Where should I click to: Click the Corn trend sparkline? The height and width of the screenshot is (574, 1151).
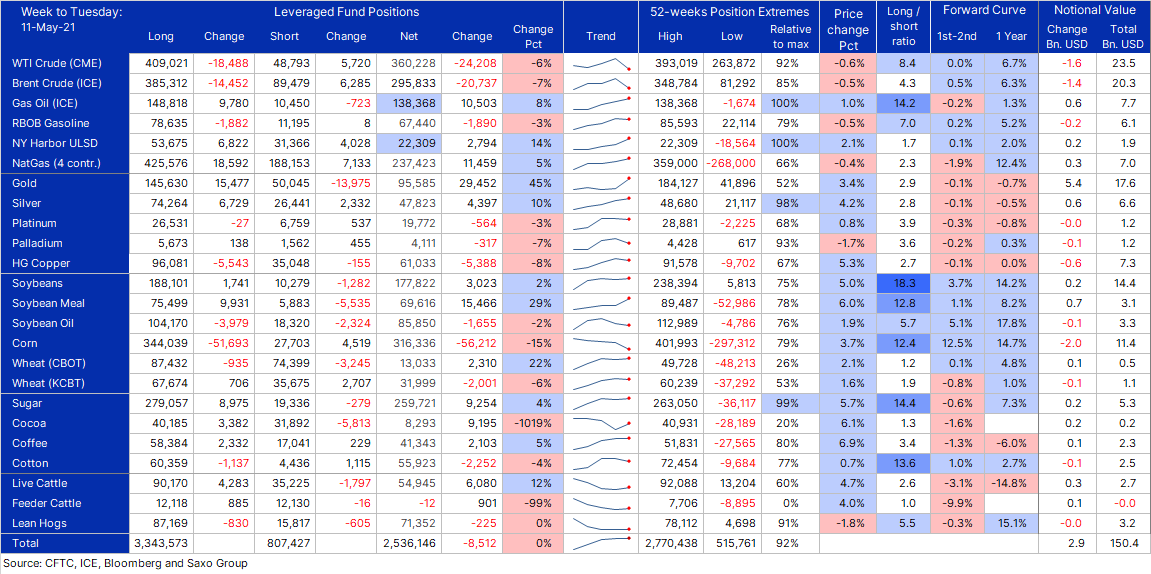click(601, 344)
